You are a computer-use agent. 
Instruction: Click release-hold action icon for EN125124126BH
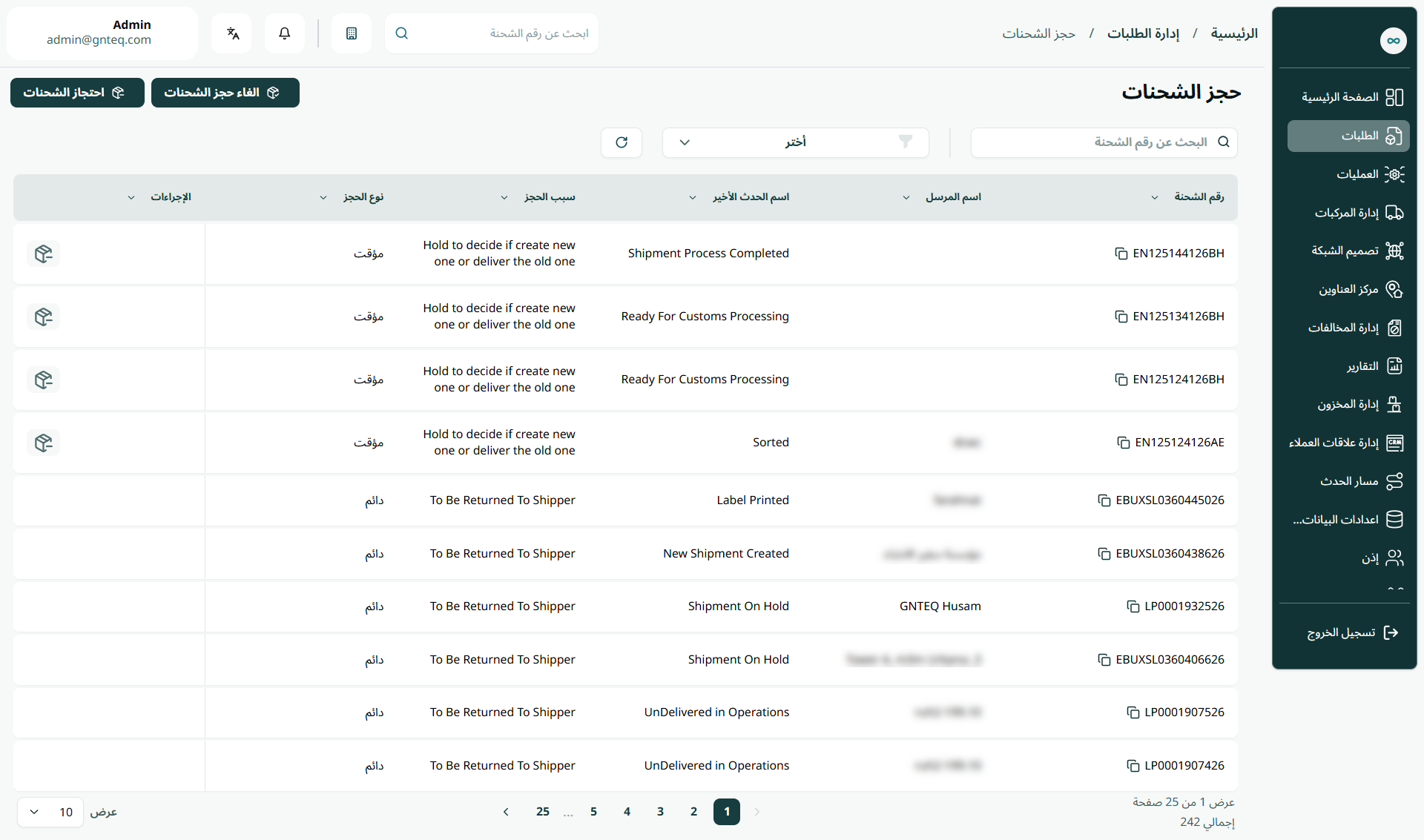point(44,380)
